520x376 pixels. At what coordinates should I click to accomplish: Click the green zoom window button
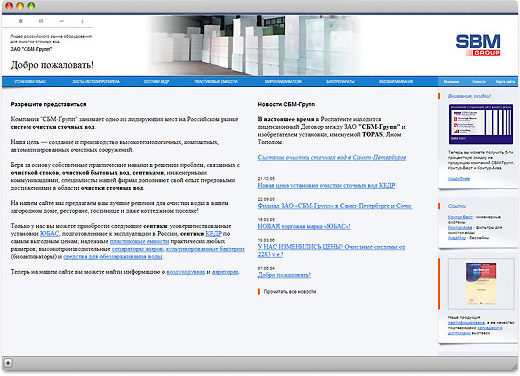point(31,6)
